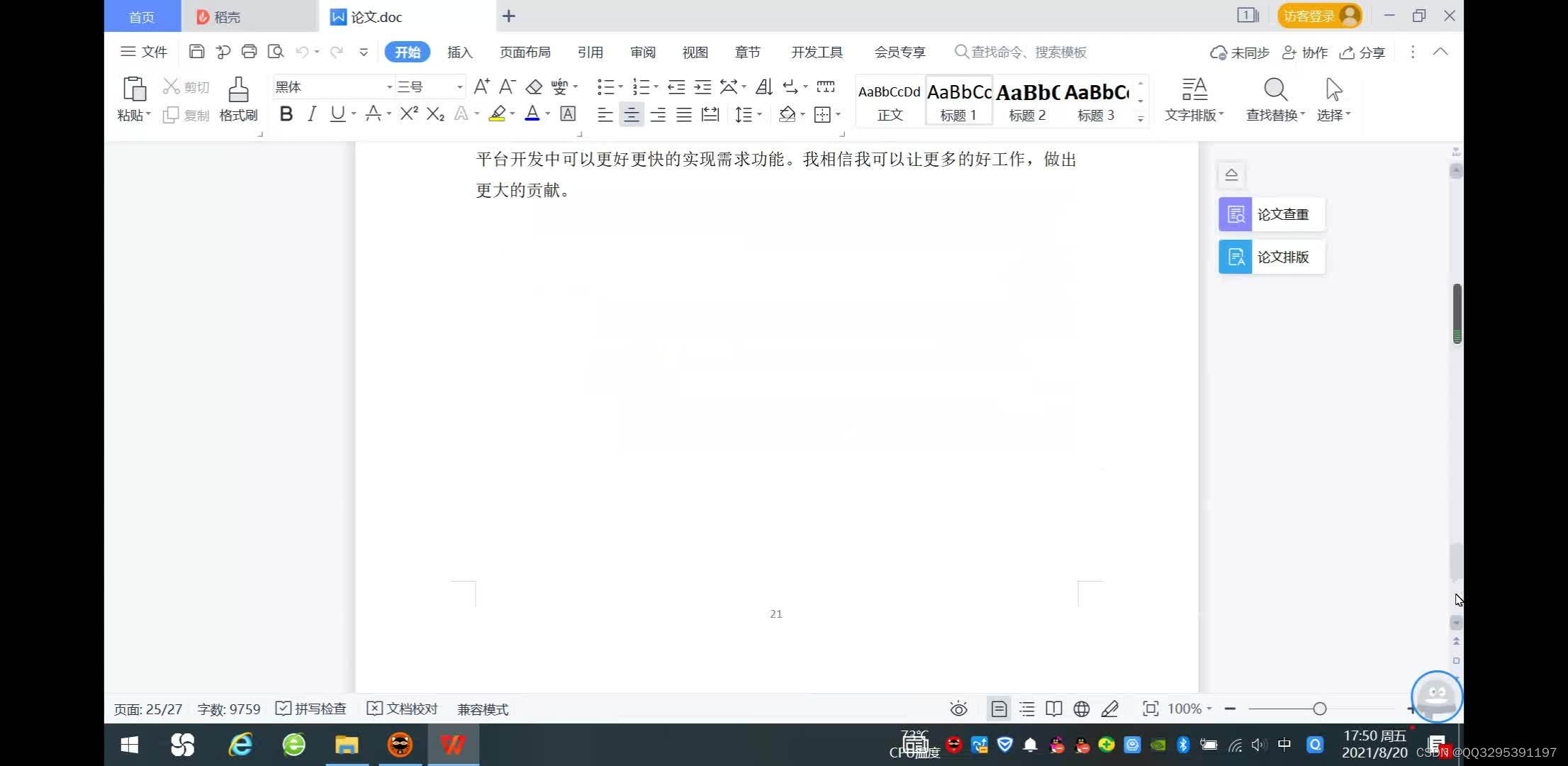Click the Paste clipboard icon
Image resolution: width=1568 pixels, height=766 pixels.
click(x=134, y=89)
